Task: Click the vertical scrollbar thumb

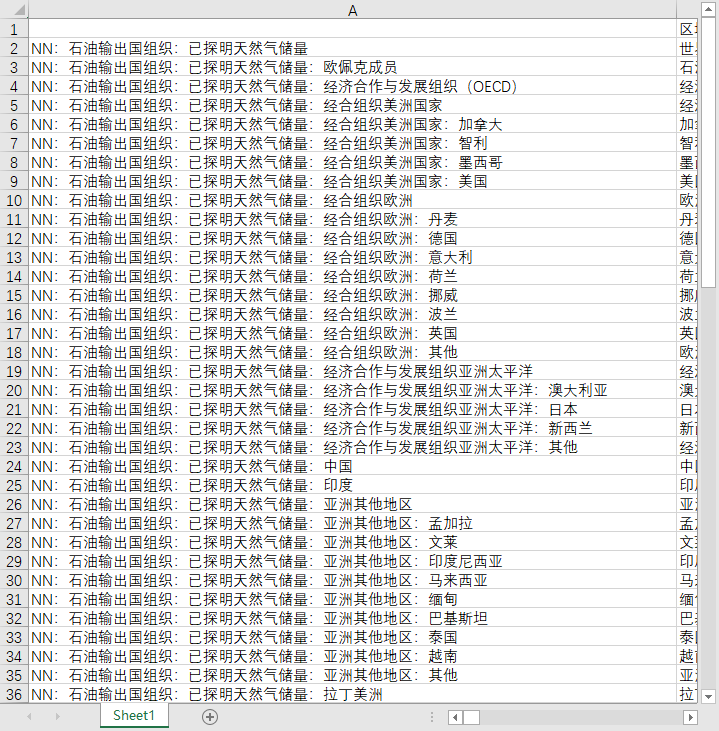Action: pos(708,153)
